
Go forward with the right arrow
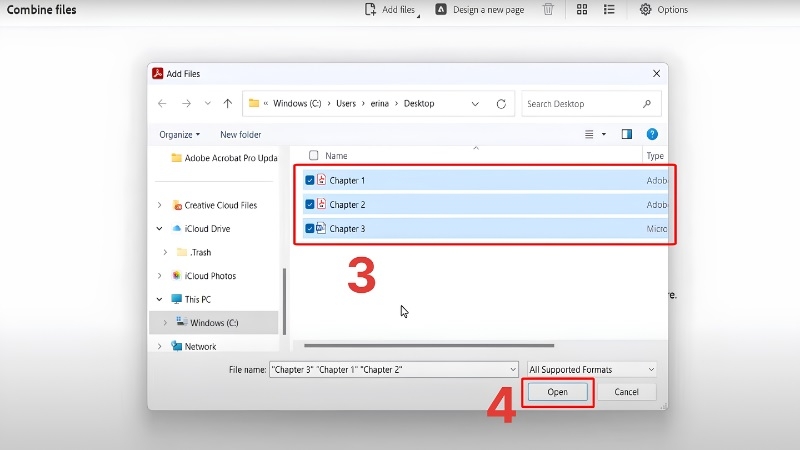(x=186, y=104)
